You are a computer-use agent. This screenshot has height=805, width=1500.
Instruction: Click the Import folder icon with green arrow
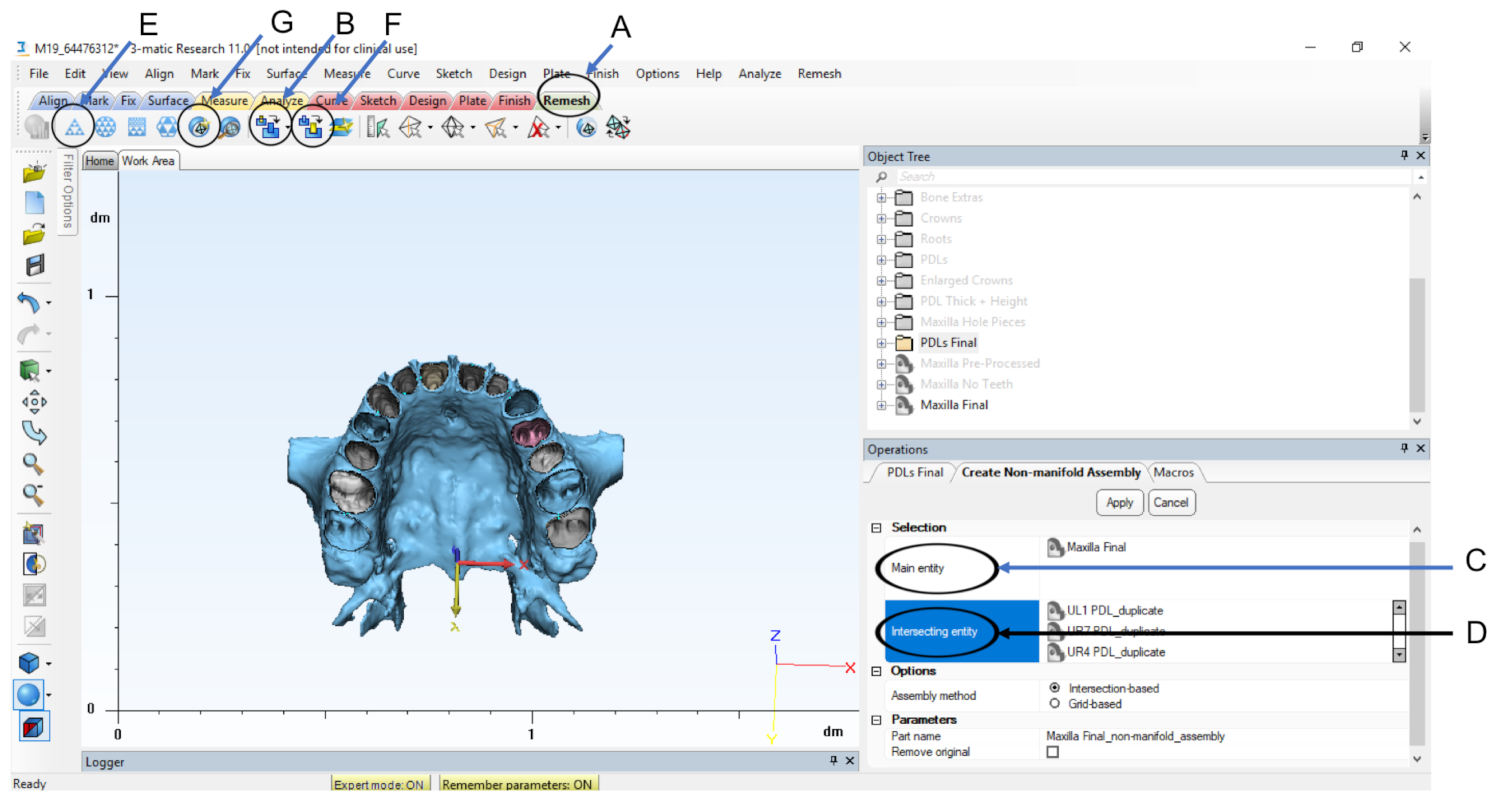click(x=35, y=234)
